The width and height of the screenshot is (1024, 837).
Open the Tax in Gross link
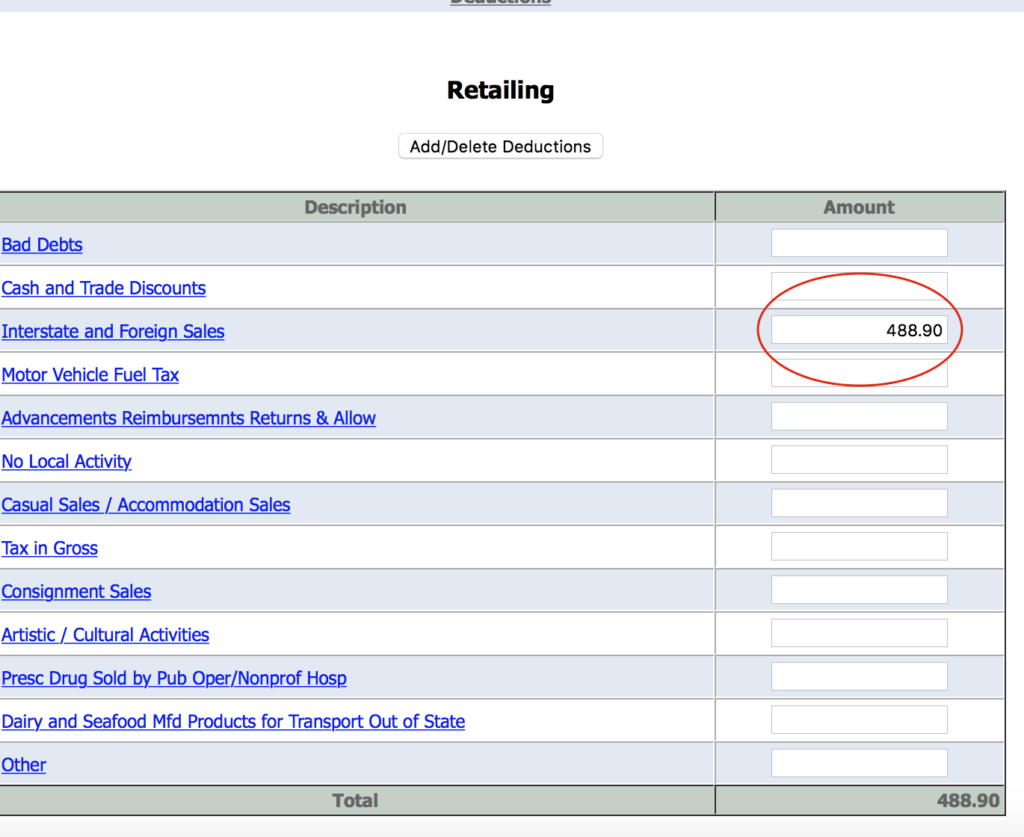click(49, 548)
